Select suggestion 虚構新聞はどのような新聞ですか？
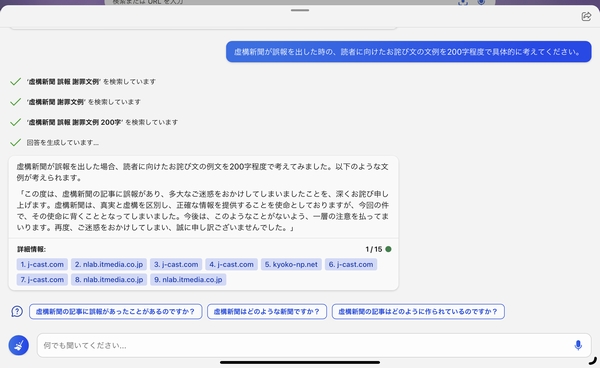The image size is (600, 368). pos(267,311)
